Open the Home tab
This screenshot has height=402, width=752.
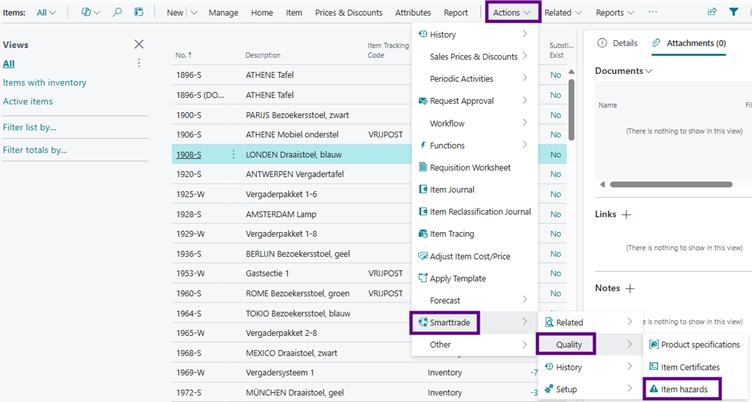[x=262, y=12]
